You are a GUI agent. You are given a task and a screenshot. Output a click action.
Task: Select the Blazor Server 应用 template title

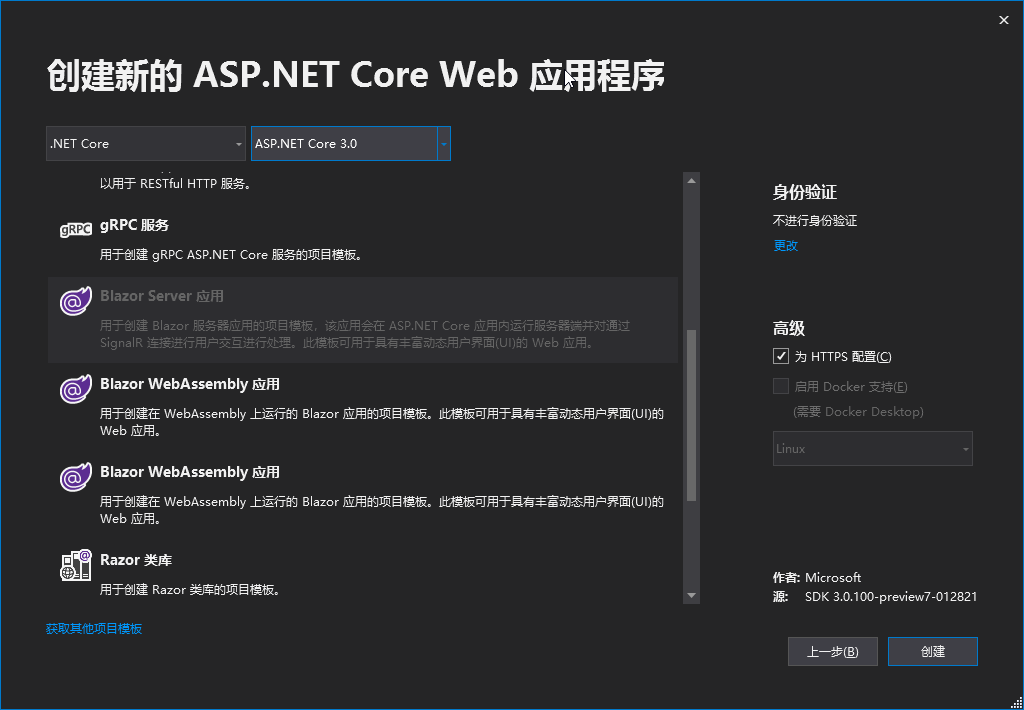[x=162, y=297]
